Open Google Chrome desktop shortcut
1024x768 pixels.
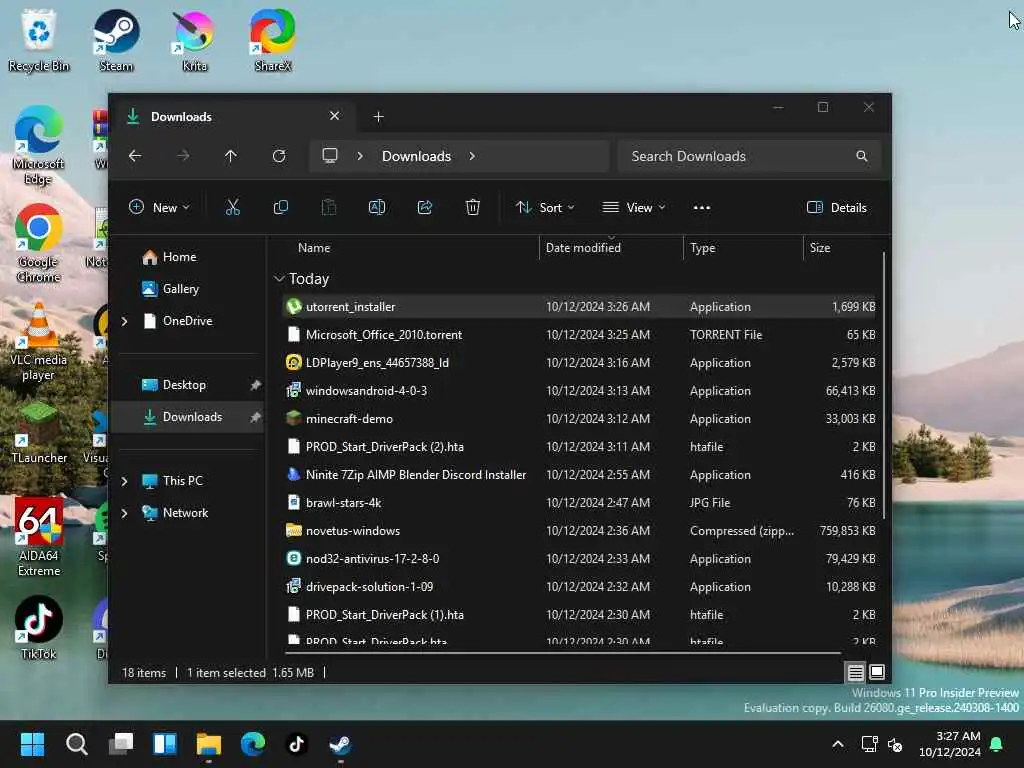pyautogui.click(x=39, y=243)
